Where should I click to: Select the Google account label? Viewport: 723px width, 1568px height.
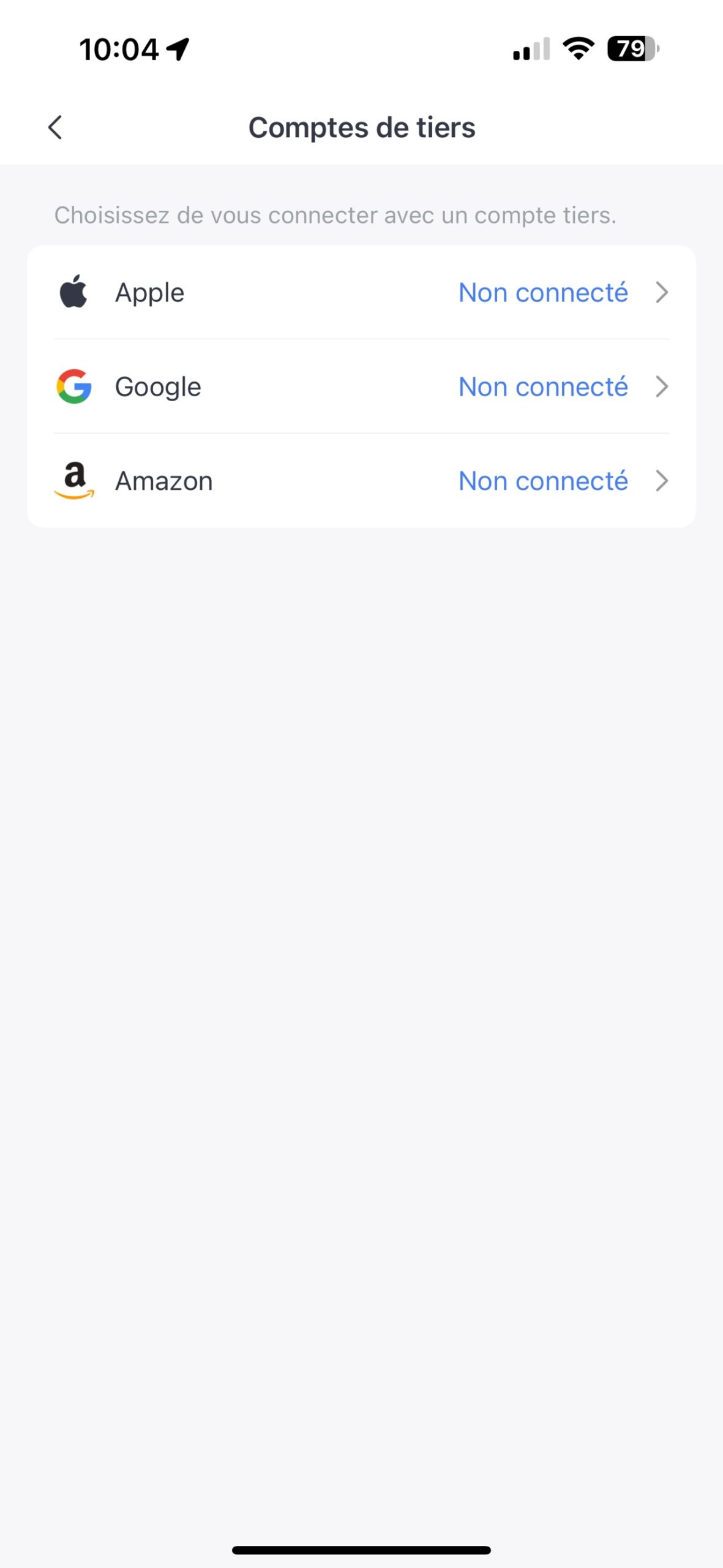click(158, 387)
